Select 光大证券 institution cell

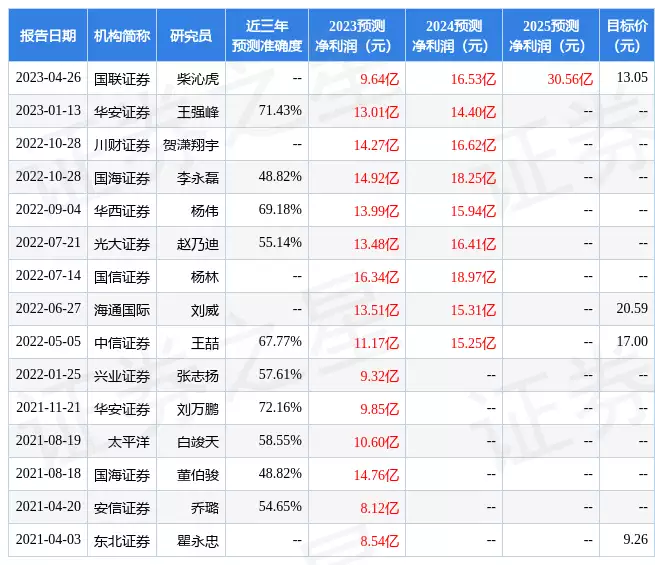(122, 244)
